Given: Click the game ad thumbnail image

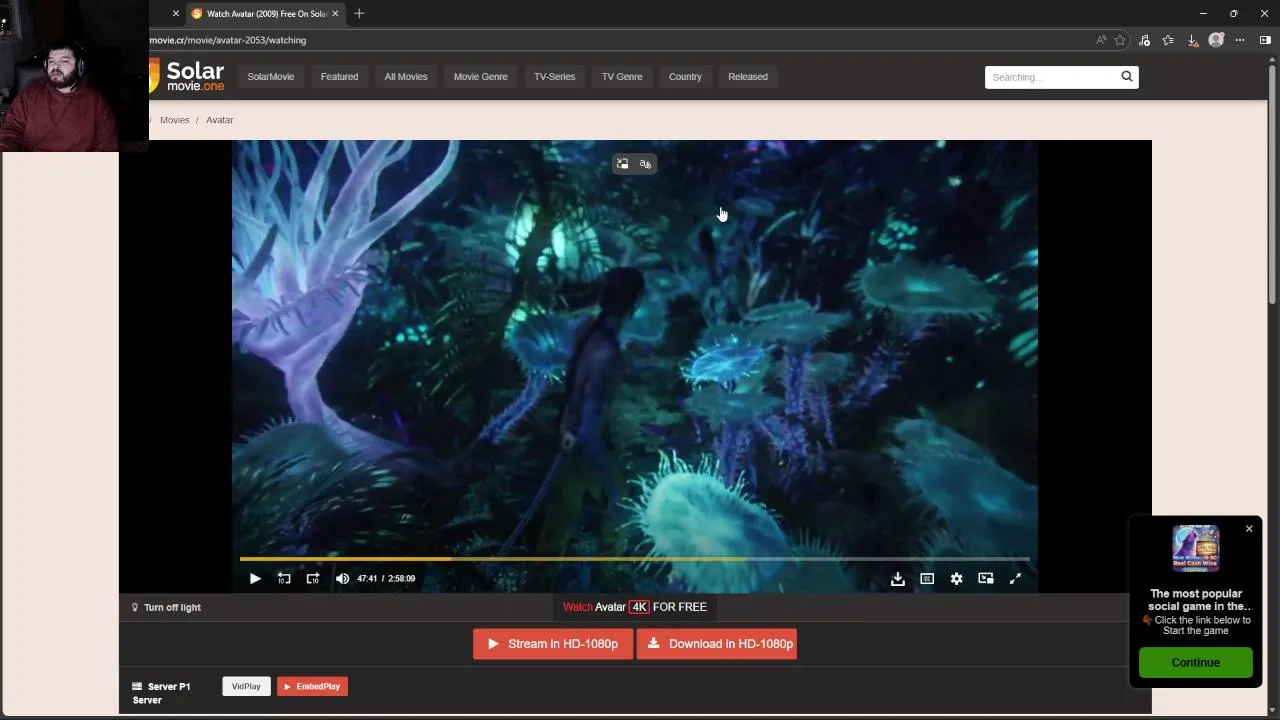Looking at the screenshot, I should tap(1196, 548).
